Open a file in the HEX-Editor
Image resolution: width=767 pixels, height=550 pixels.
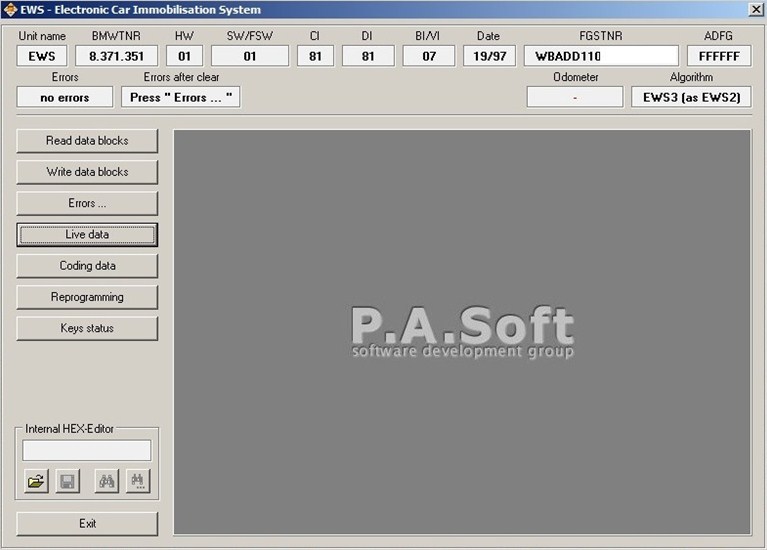[36, 481]
